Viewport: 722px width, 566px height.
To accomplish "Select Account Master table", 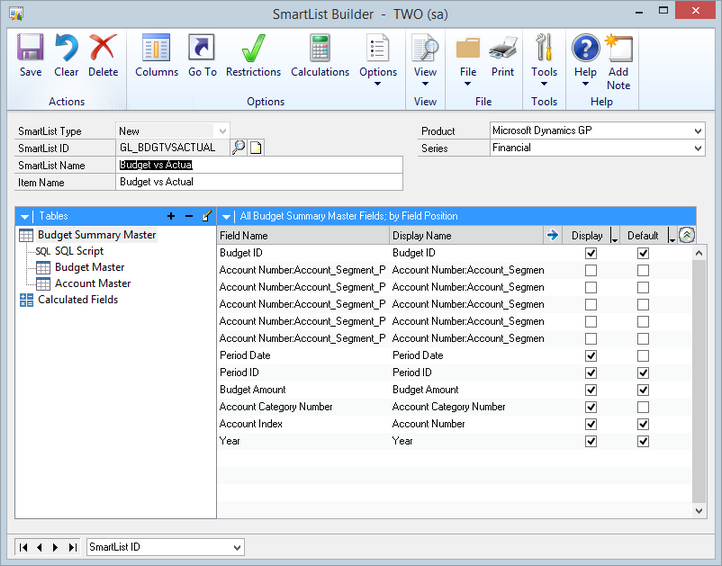I will click(93, 283).
